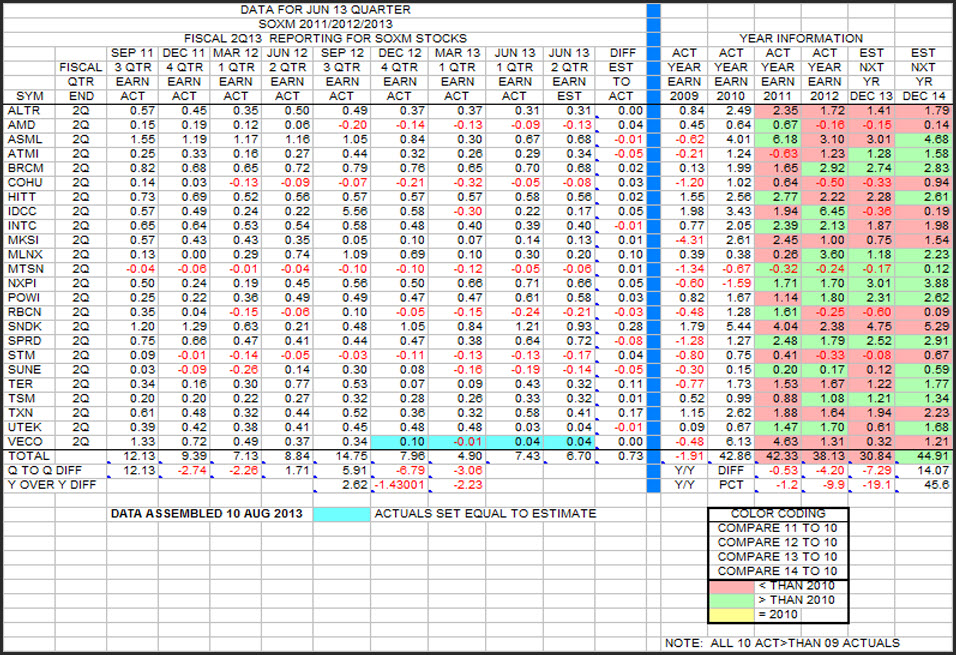Select the ASML symbol cell
956x655 pixels.
point(29,140)
